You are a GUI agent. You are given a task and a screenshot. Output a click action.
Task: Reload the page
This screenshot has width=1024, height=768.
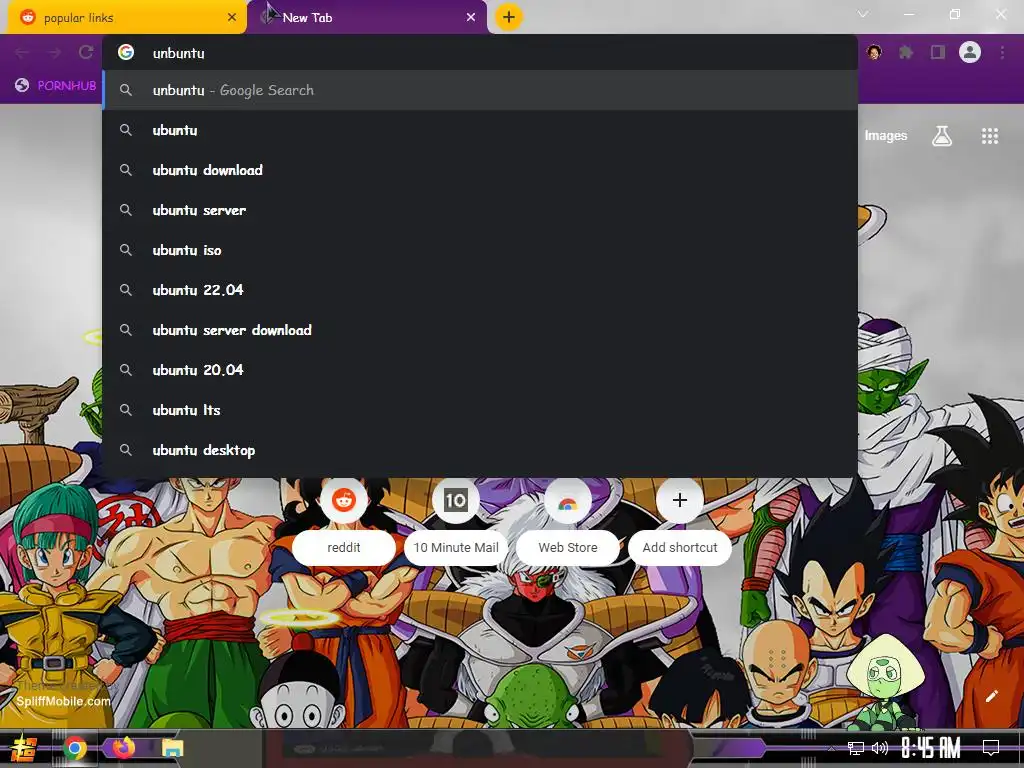[x=86, y=52]
